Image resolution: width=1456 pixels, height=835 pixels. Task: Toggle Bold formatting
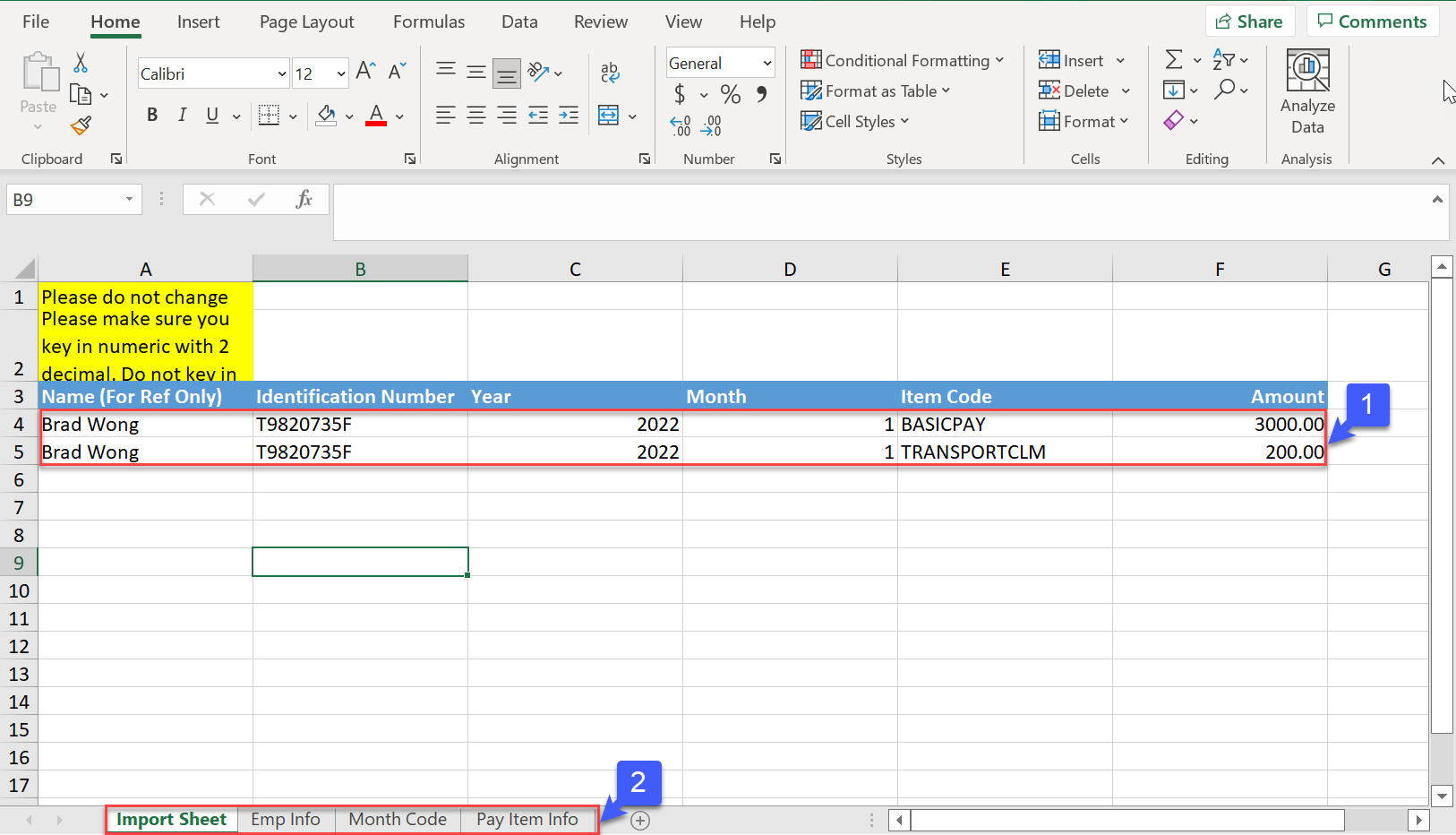[x=152, y=115]
